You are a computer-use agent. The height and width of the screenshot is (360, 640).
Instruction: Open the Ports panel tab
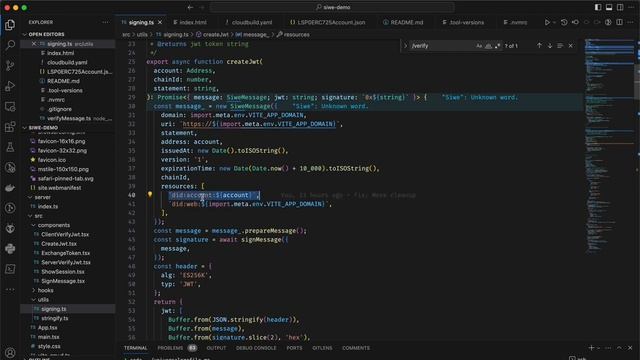point(294,348)
